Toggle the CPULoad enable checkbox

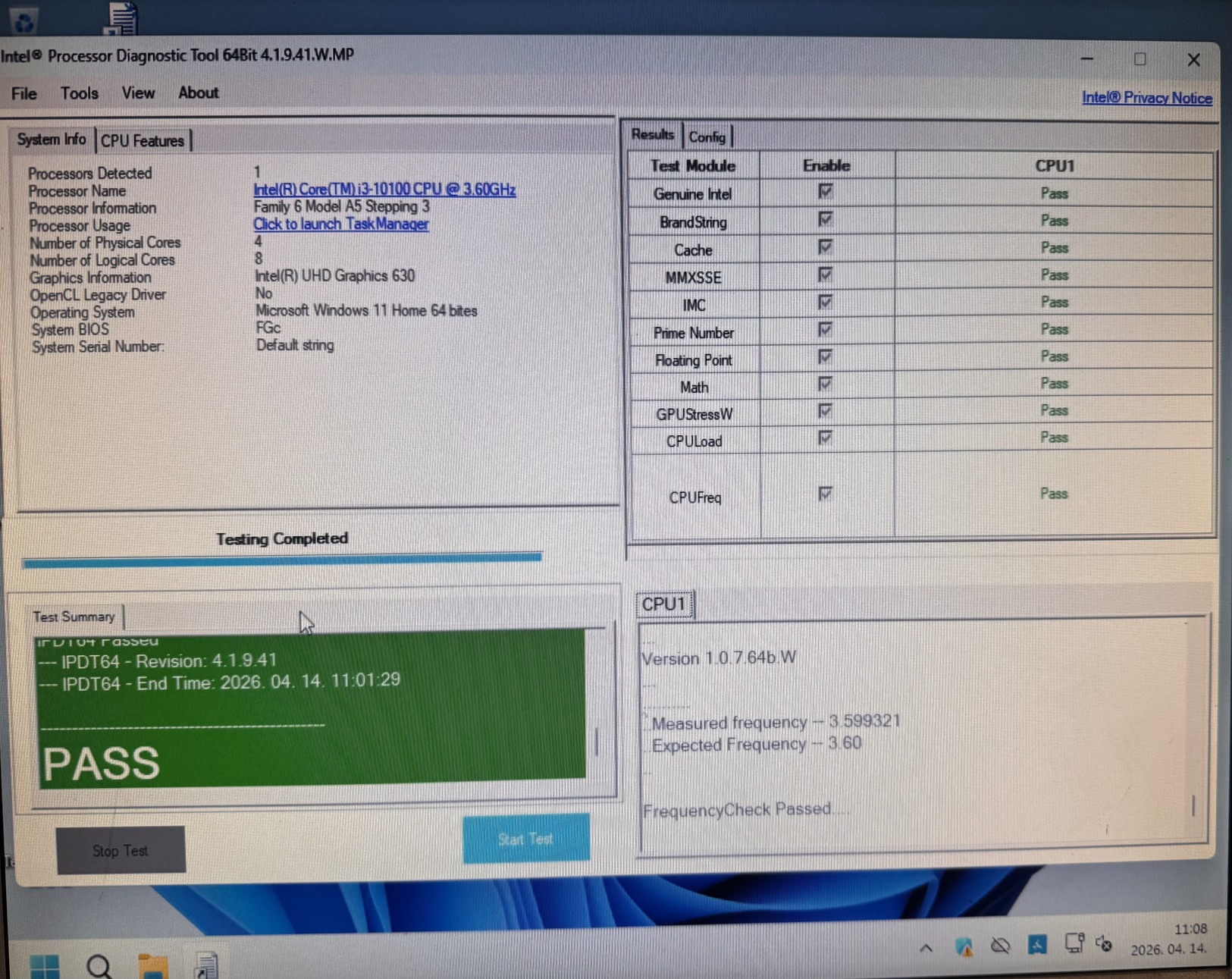click(826, 438)
